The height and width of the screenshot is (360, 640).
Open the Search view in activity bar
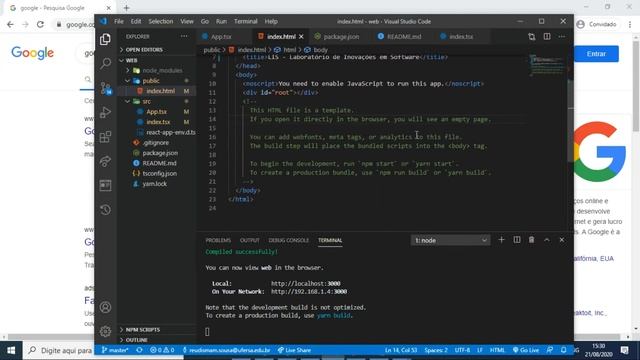[x=105, y=63]
